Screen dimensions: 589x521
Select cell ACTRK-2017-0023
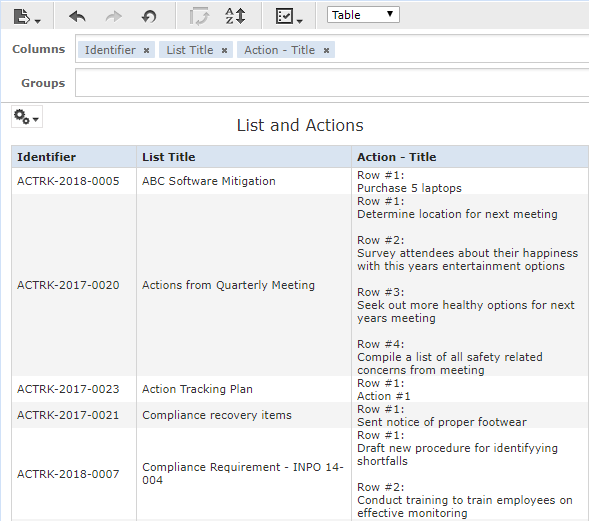coord(74,389)
